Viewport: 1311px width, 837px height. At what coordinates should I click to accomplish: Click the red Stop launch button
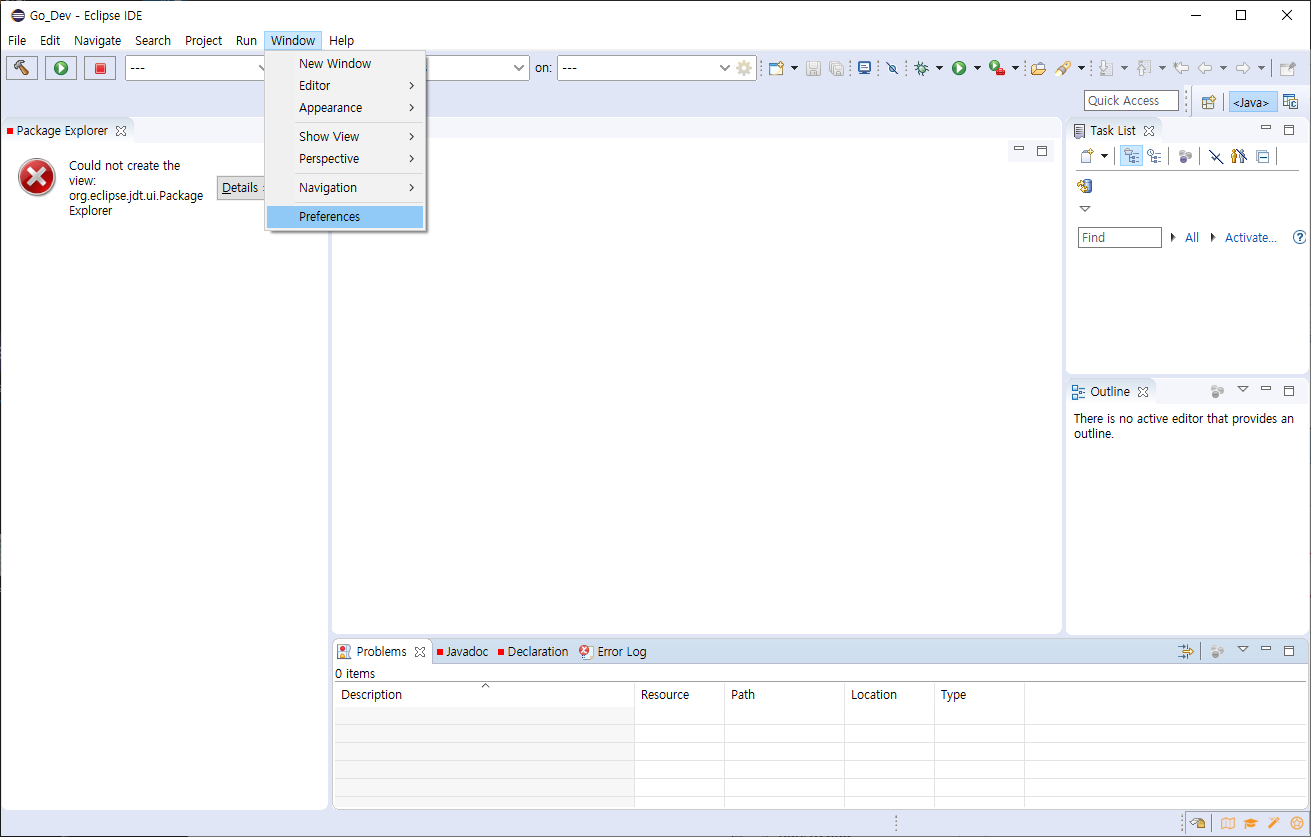[x=100, y=68]
